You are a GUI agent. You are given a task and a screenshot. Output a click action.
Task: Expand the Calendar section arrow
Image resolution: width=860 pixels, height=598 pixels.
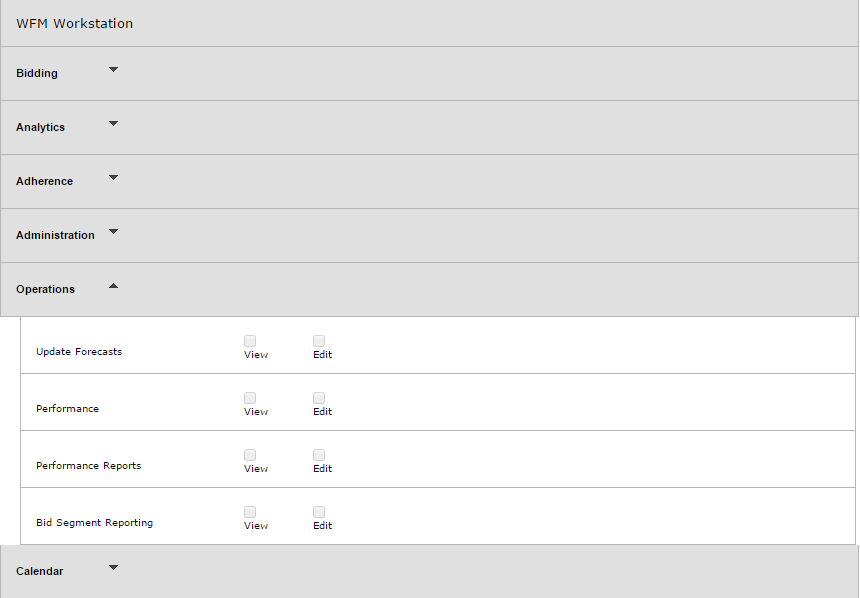tap(113, 568)
